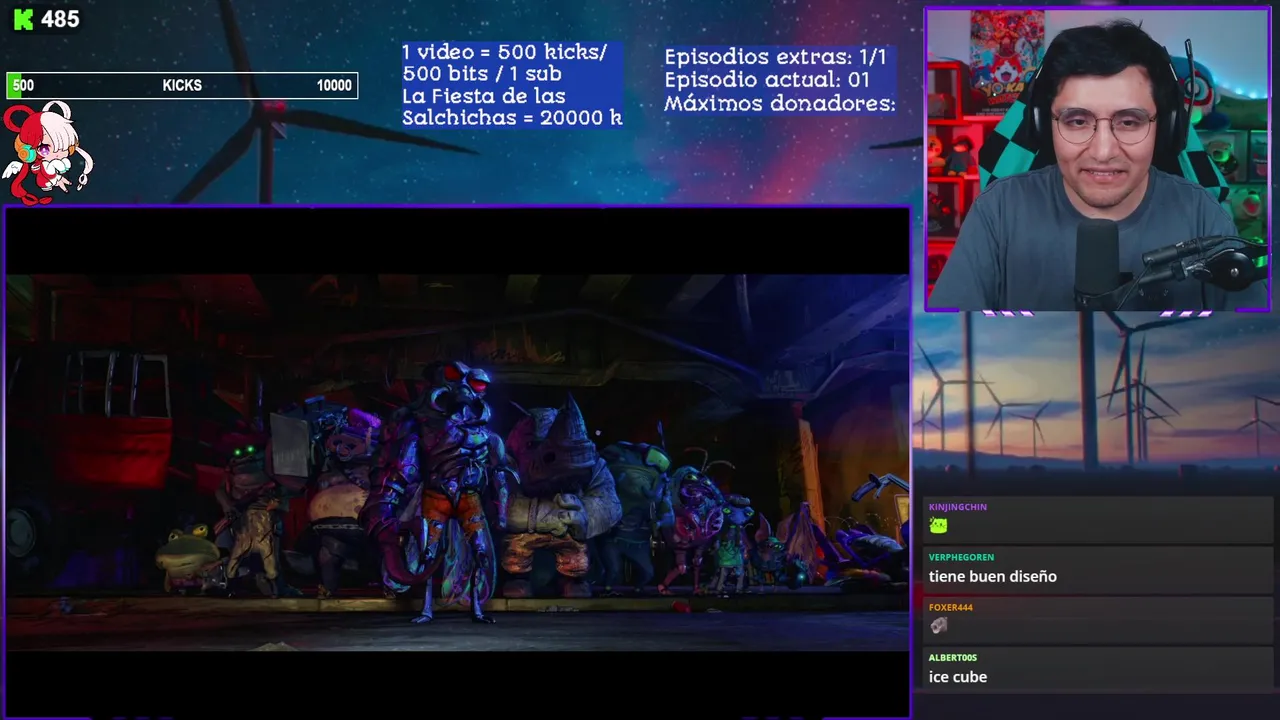Click the 'Salchichas = 20000 k' text
The width and height of the screenshot is (1280, 720).
coord(512,118)
